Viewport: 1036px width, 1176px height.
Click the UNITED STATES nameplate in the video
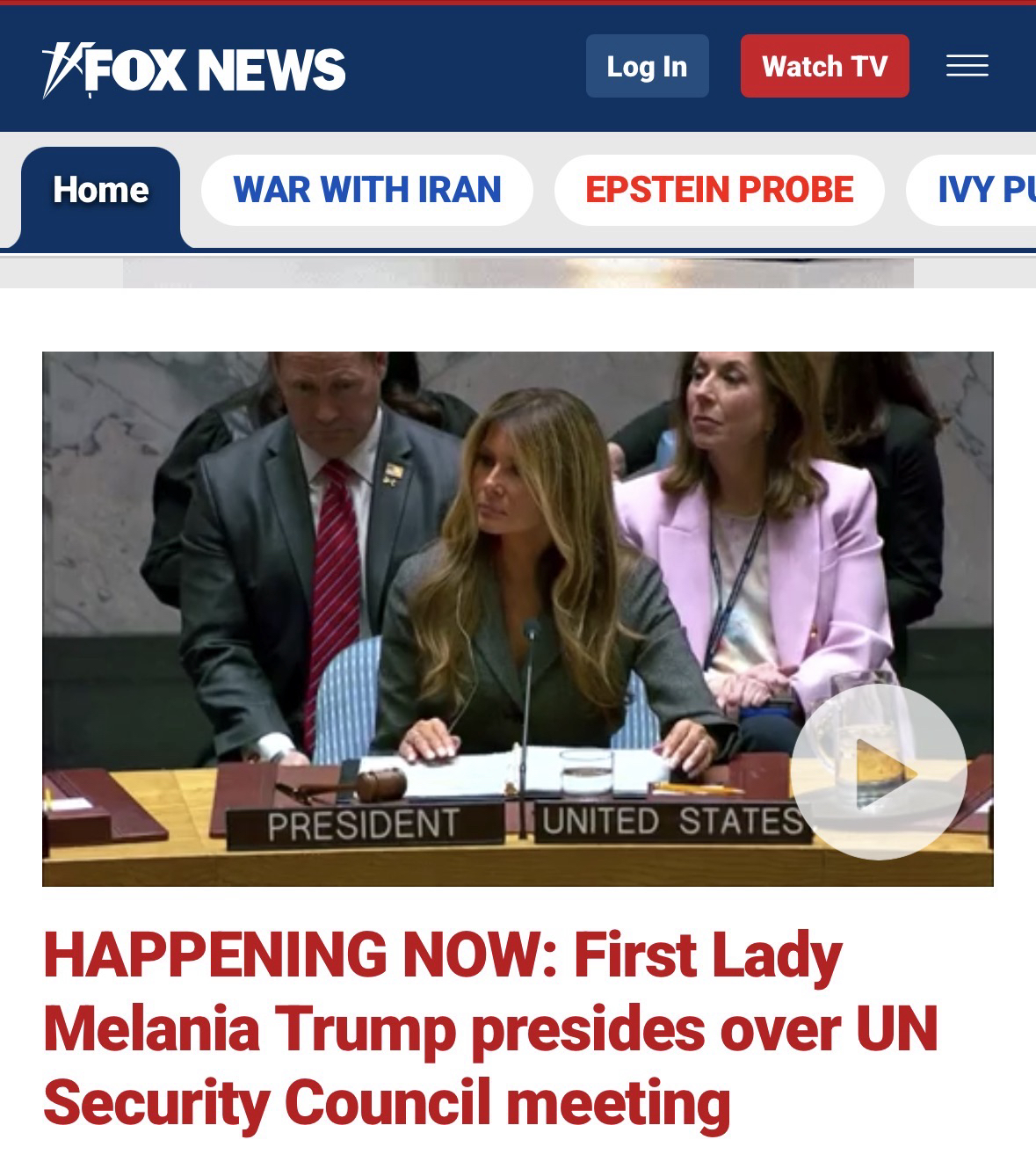[672, 821]
